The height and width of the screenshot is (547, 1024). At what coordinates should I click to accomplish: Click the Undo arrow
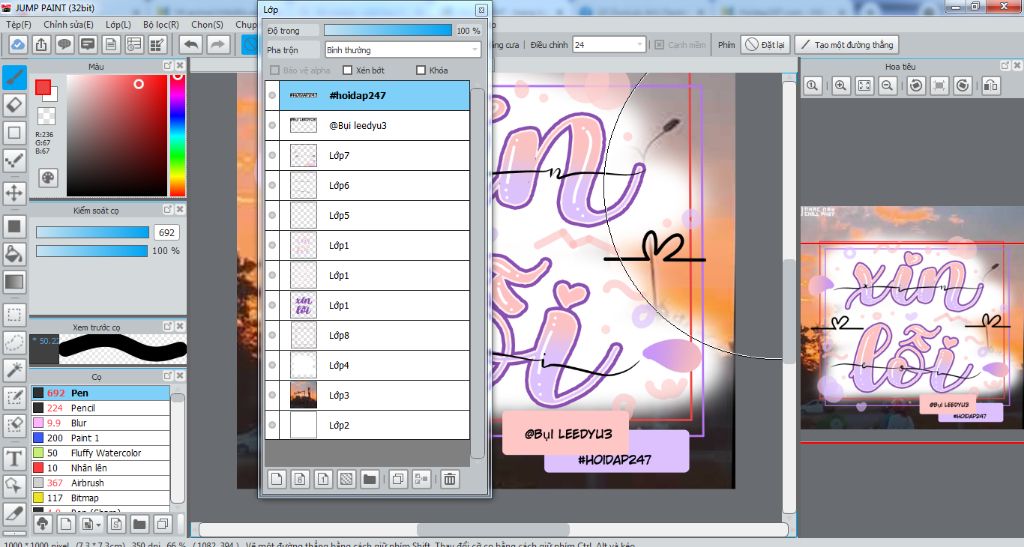coord(191,44)
